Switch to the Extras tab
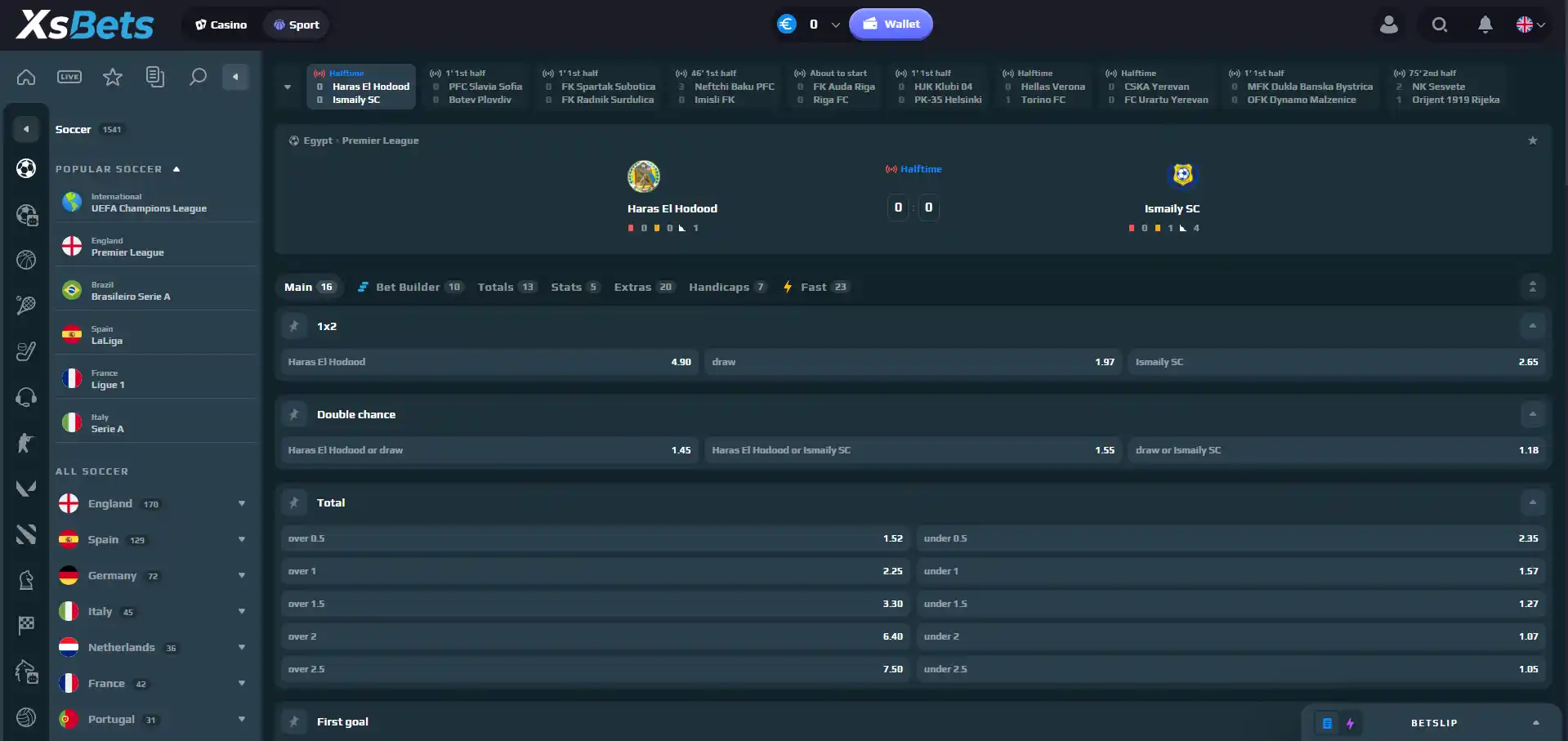Image resolution: width=1568 pixels, height=741 pixels. coord(644,287)
